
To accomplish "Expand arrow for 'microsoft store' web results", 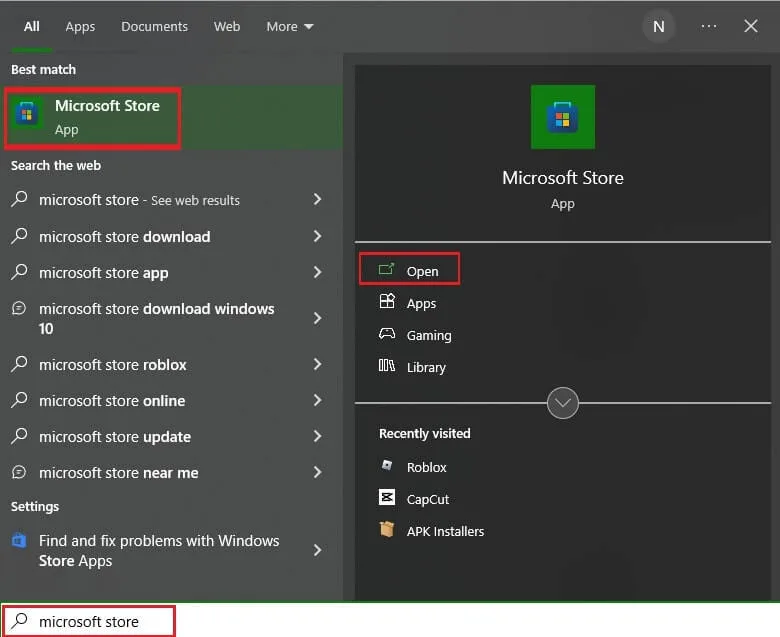I will [x=317, y=199].
